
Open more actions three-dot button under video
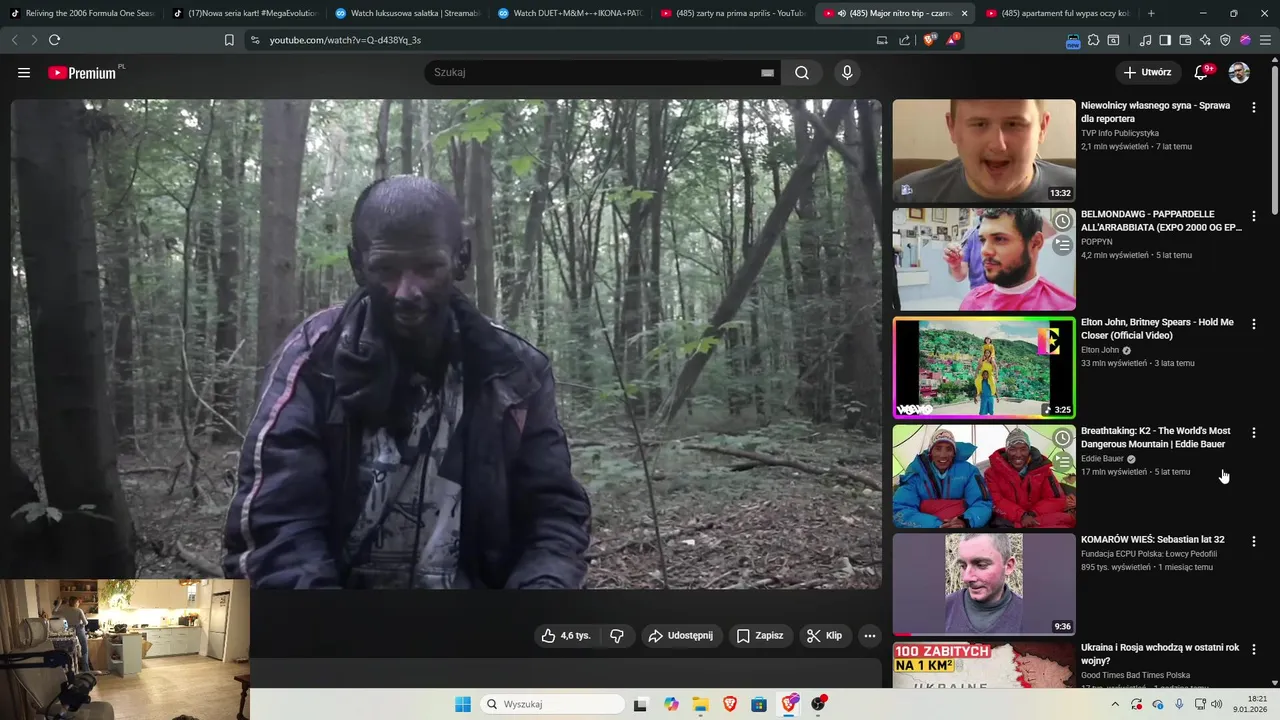coord(870,636)
